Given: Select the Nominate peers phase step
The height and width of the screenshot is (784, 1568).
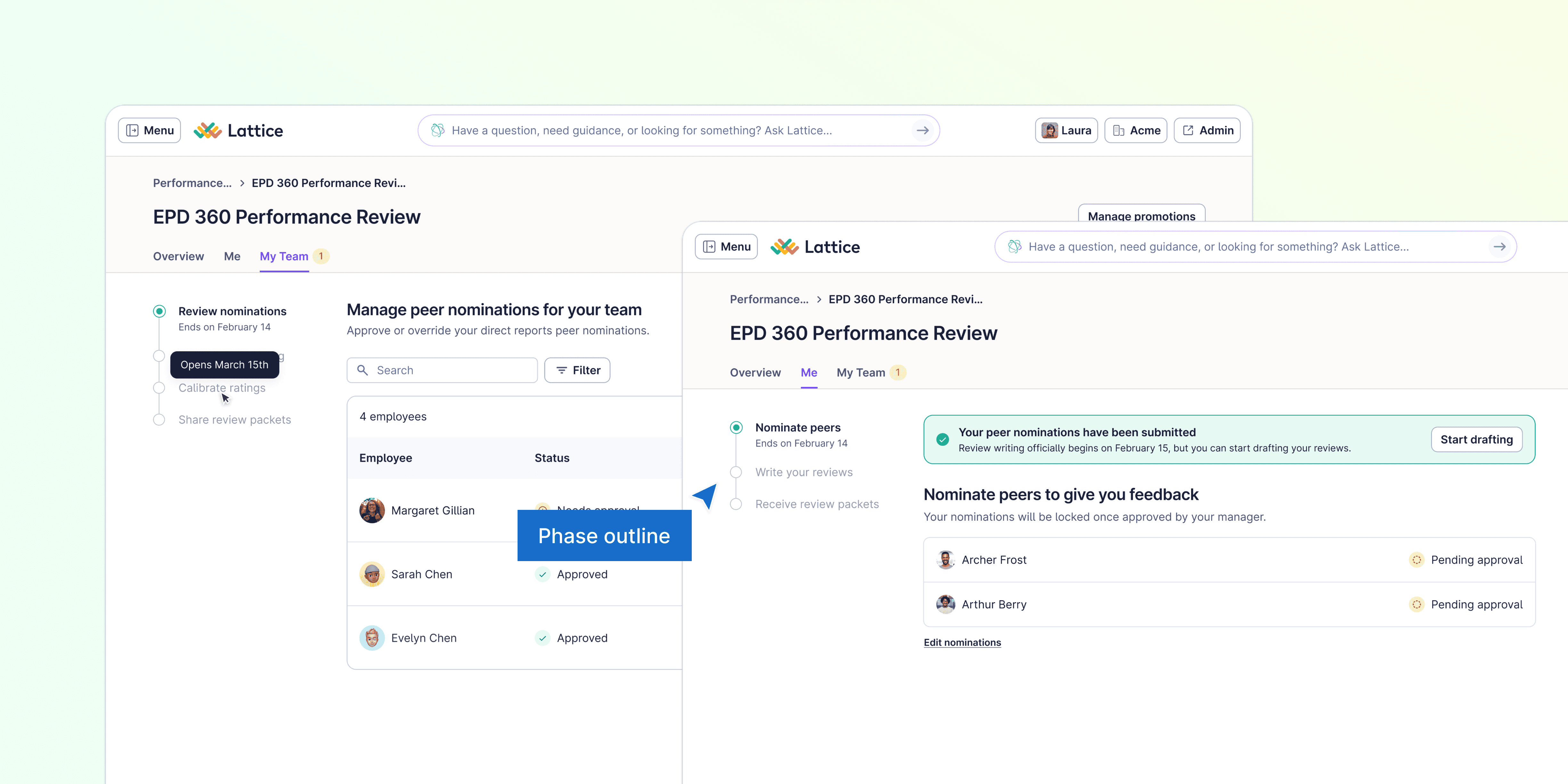Looking at the screenshot, I should (x=797, y=427).
